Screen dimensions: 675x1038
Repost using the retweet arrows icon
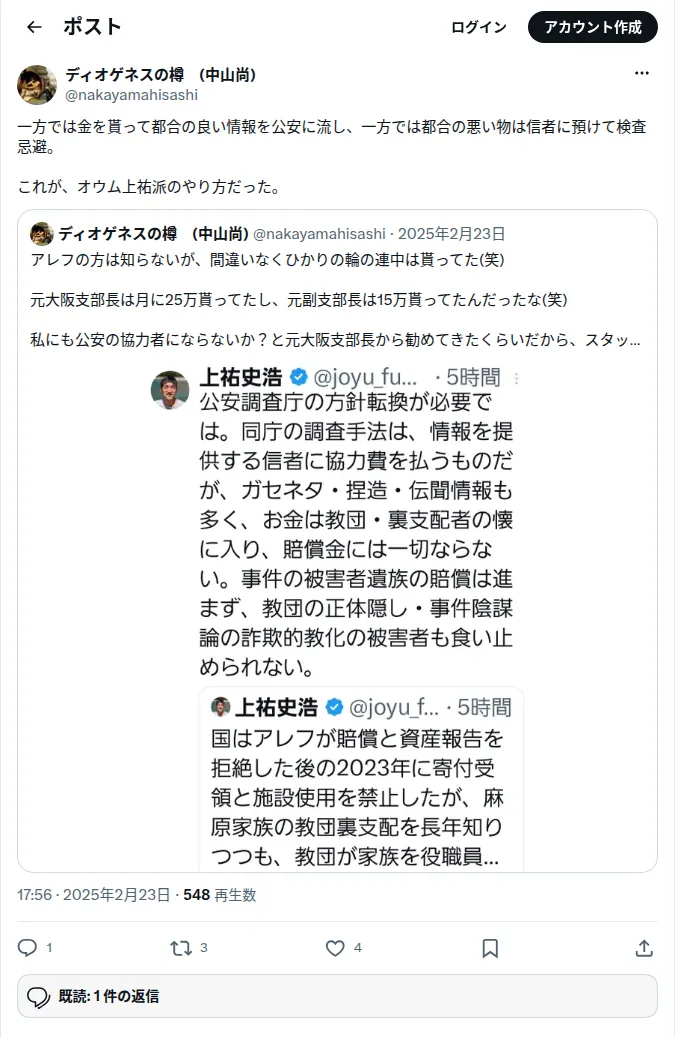(x=181, y=948)
